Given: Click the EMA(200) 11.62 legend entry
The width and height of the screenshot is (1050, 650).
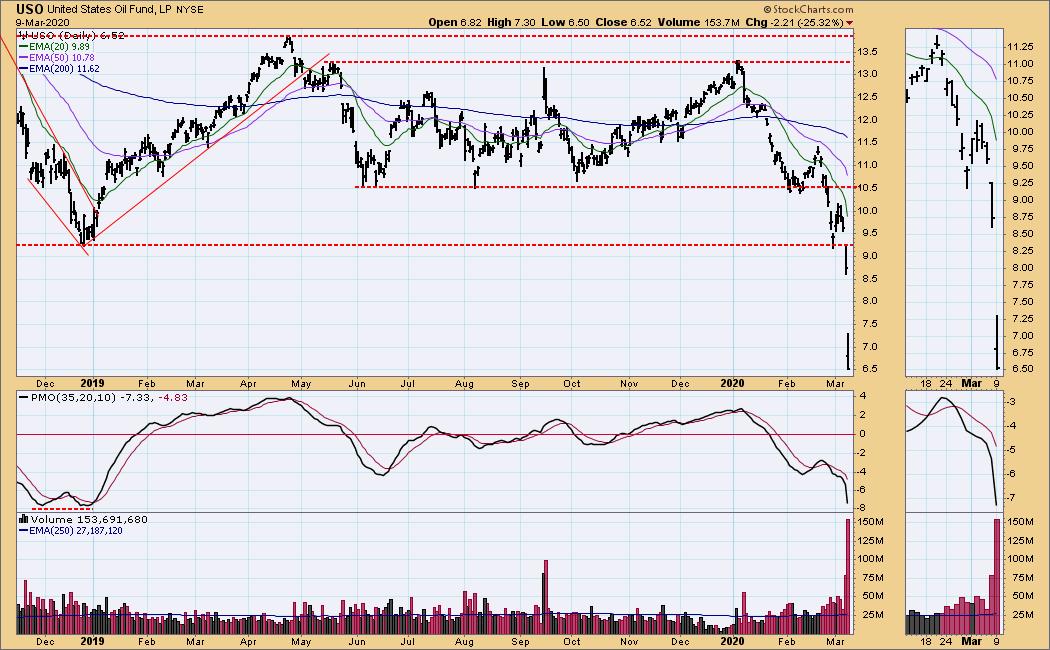Looking at the screenshot, I should click(64, 69).
